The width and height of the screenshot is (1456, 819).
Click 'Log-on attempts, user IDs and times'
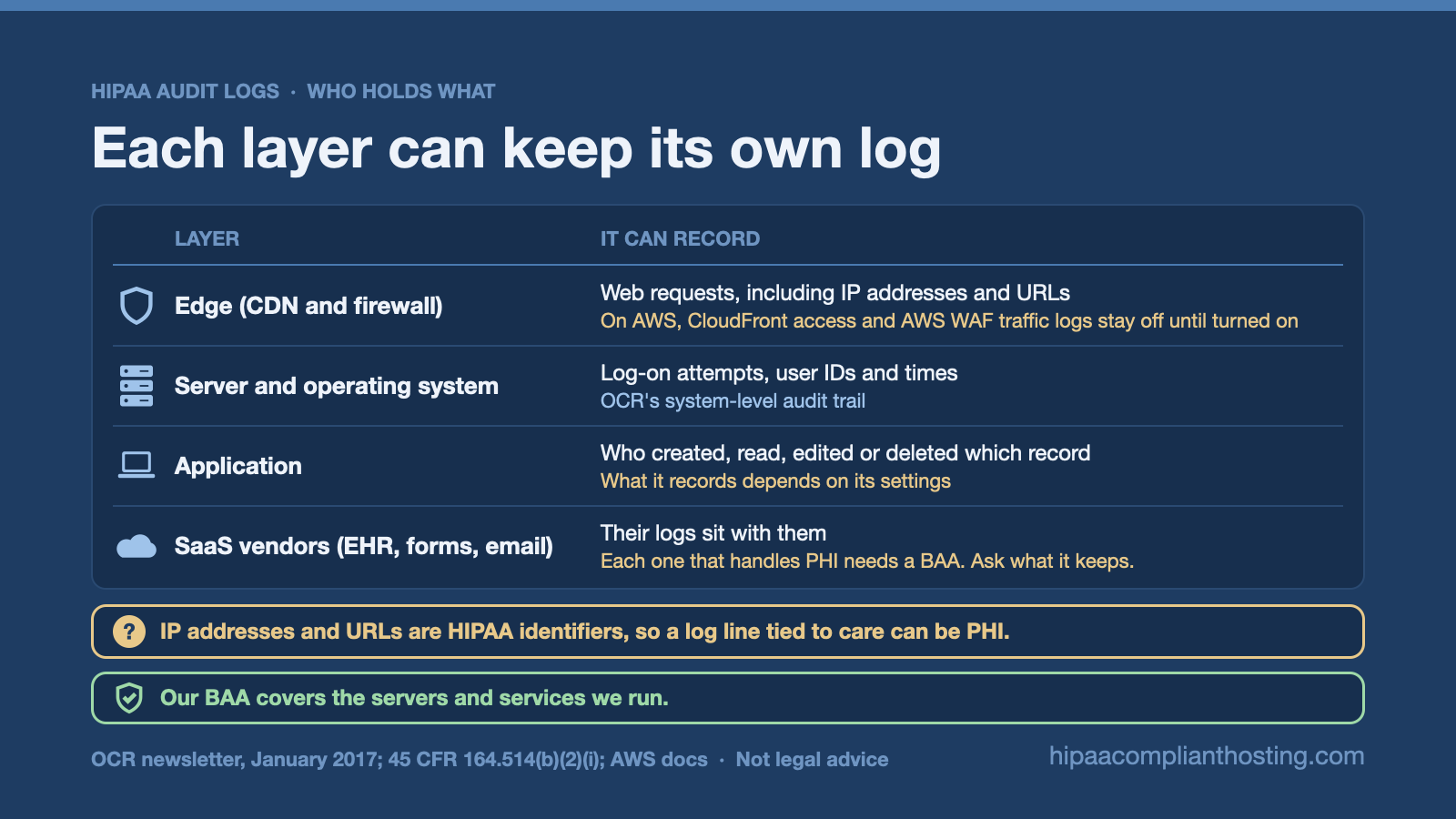779,373
